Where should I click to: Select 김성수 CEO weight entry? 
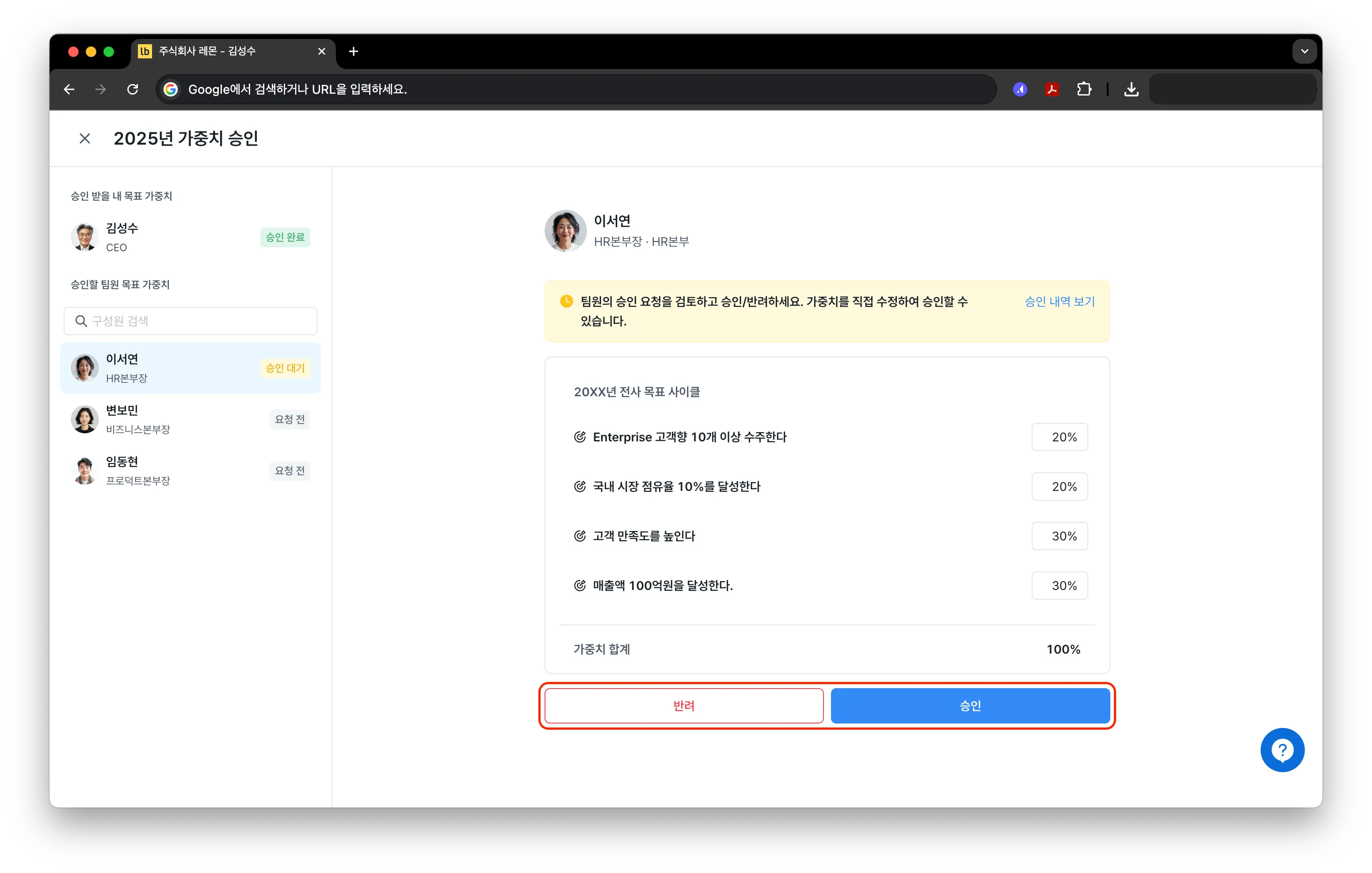pyautogui.click(x=191, y=237)
